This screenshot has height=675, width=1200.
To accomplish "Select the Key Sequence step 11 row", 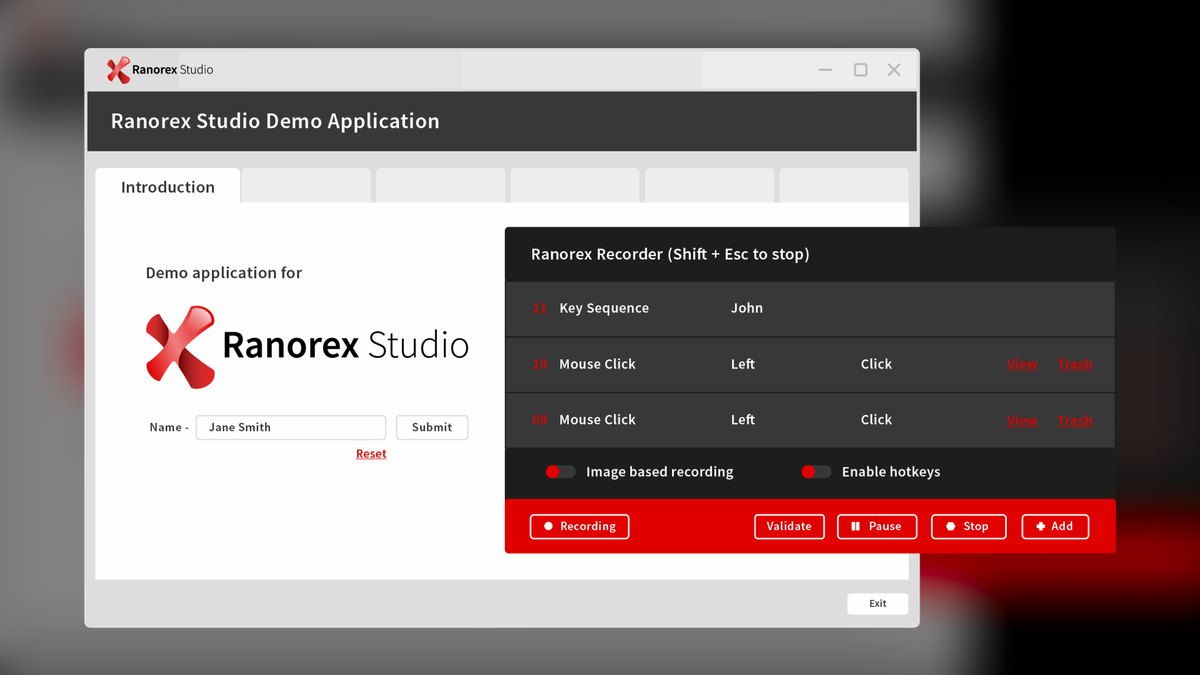I will (x=810, y=309).
